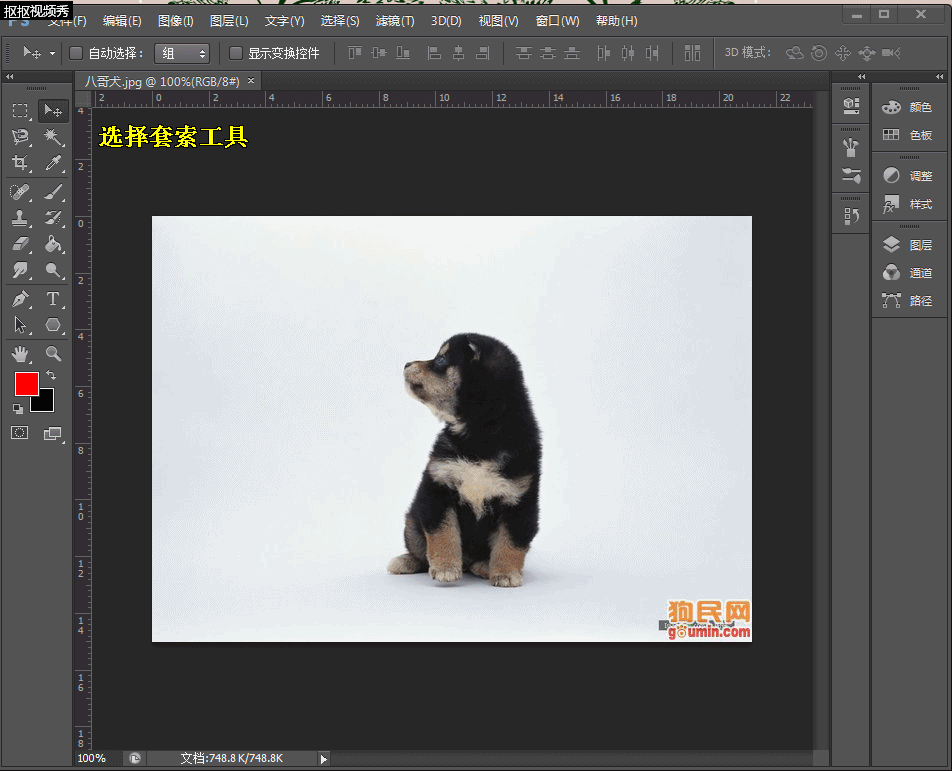The width and height of the screenshot is (952, 771).
Task: Activate the Pen tool
Action: [20, 299]
